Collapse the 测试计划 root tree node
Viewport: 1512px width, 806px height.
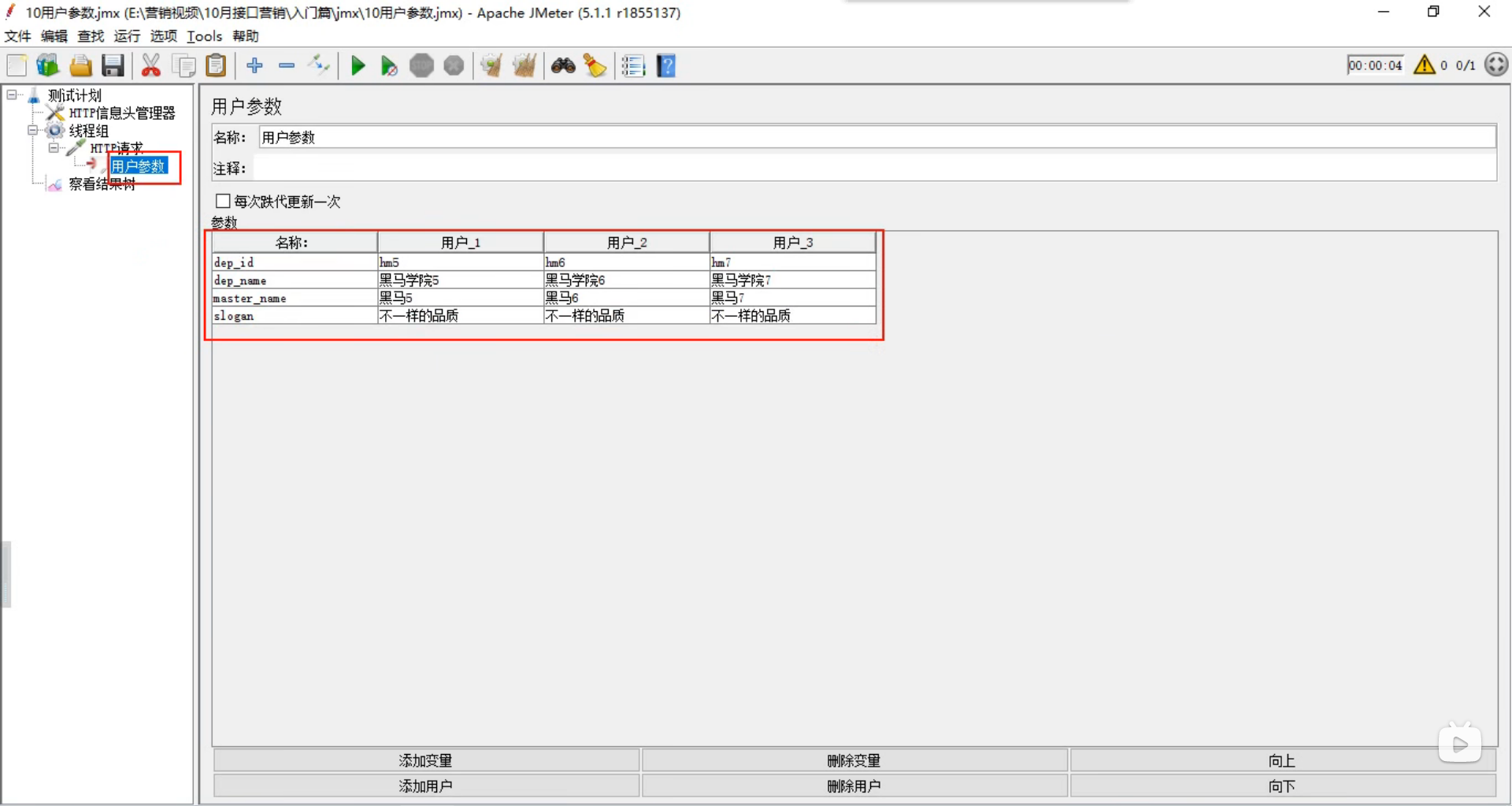[12, 95]
